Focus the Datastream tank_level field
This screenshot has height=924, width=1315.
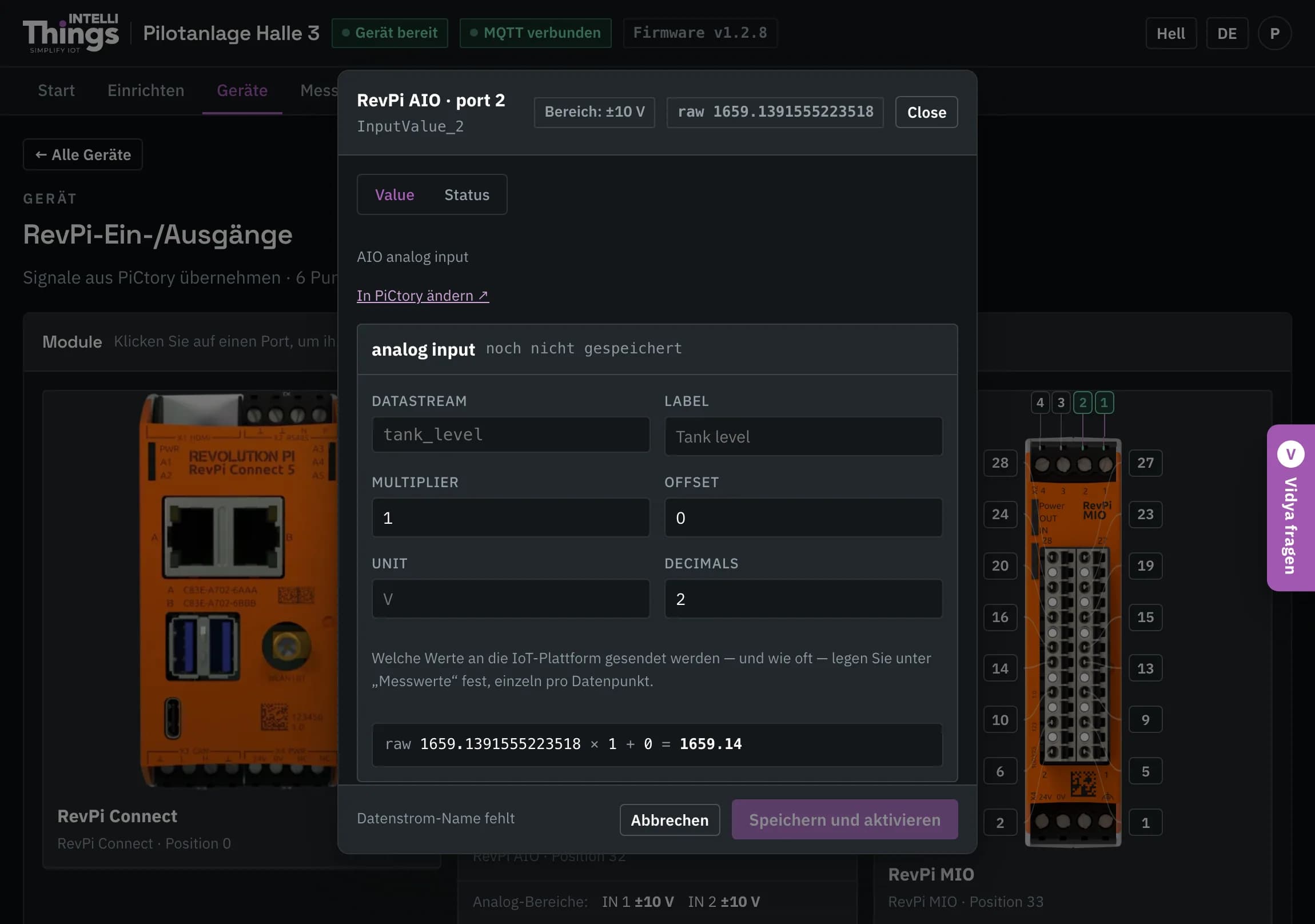(511, 435)
